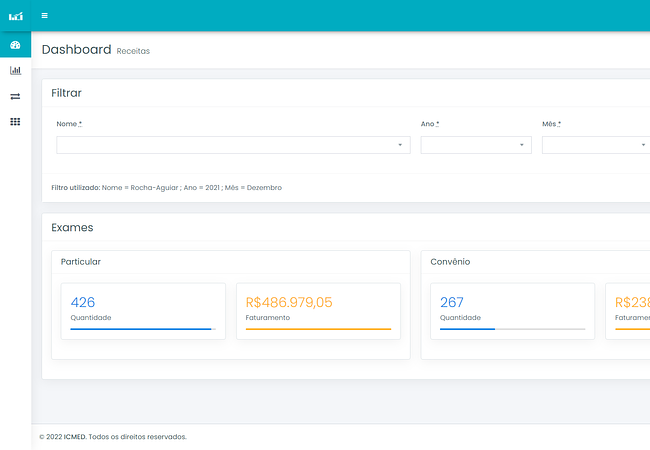Image resolution: width=650 pixels, height=450 pixels.
Task: Click the Quantidade label under 426
Action: (91, 317)
